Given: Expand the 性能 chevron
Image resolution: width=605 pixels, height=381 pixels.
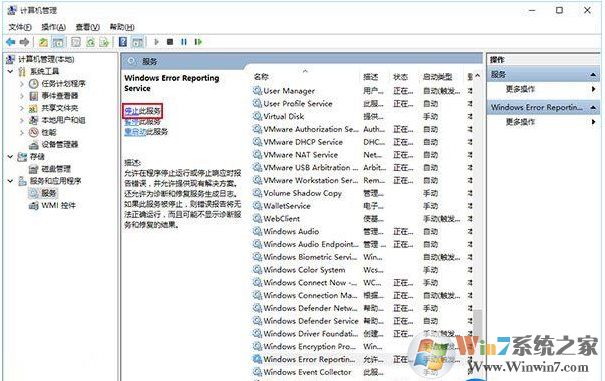Looking at the screenshot, I should [x=22, y=132].
